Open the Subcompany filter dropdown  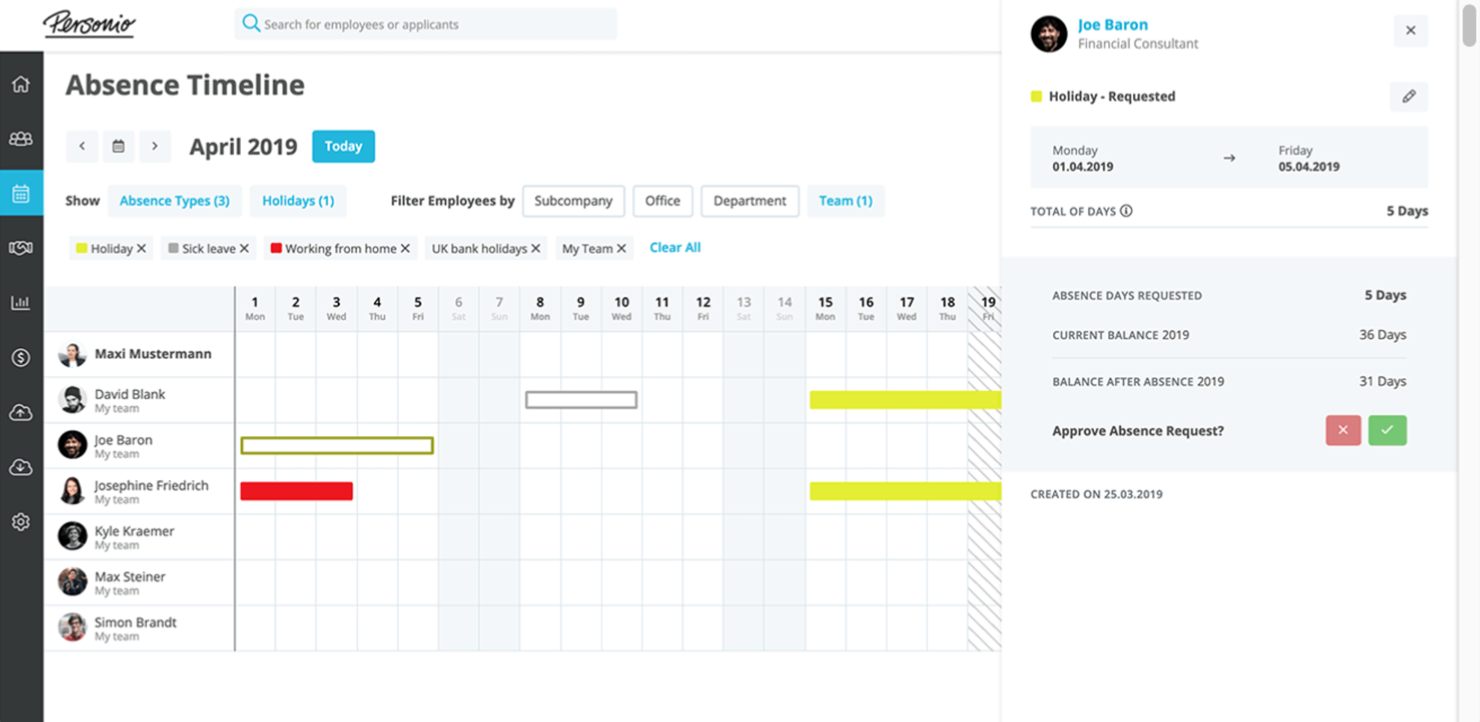point(573,201)
